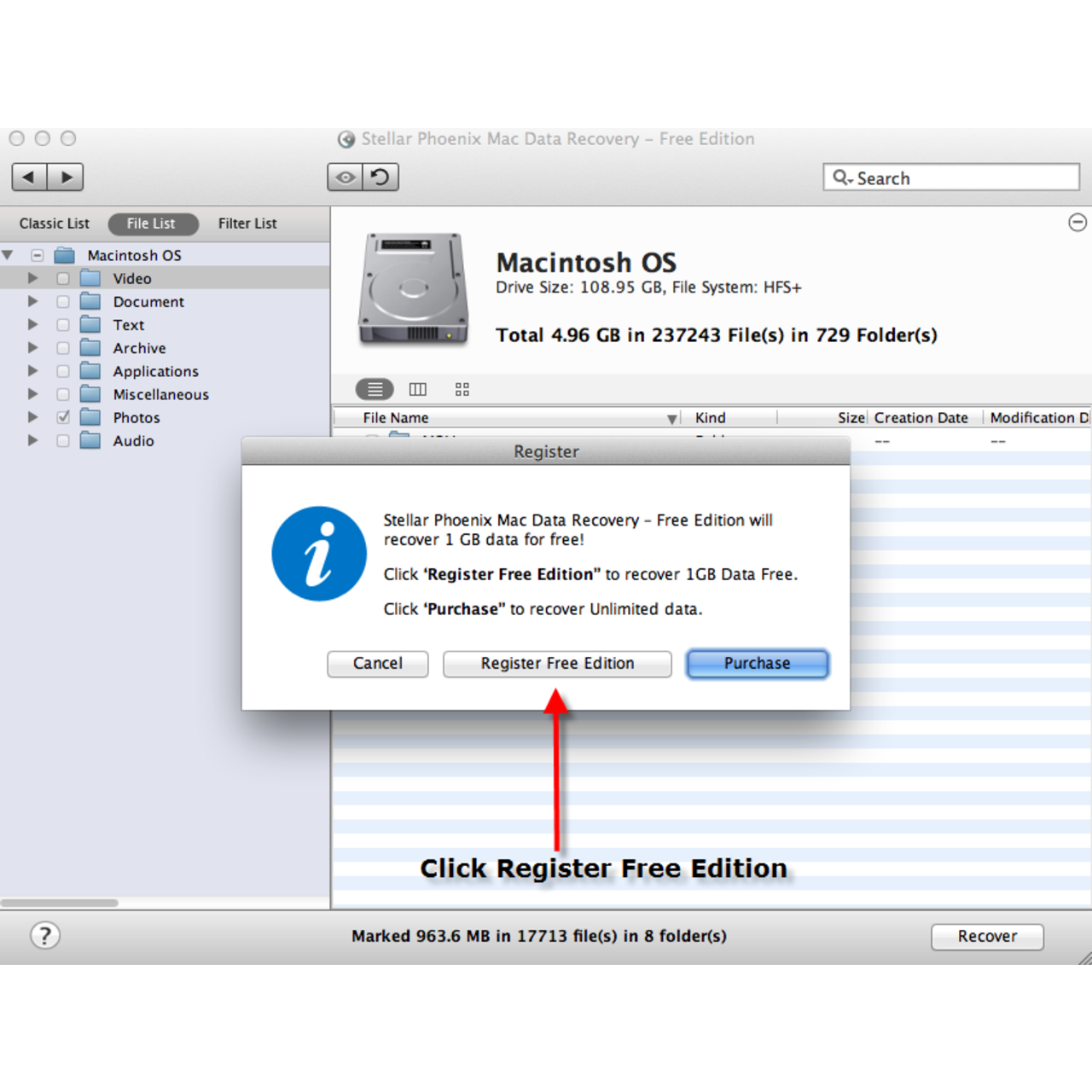The image size is (1092, 1092).
Task: Expand the Archive folder triangle
Action: 33,347
